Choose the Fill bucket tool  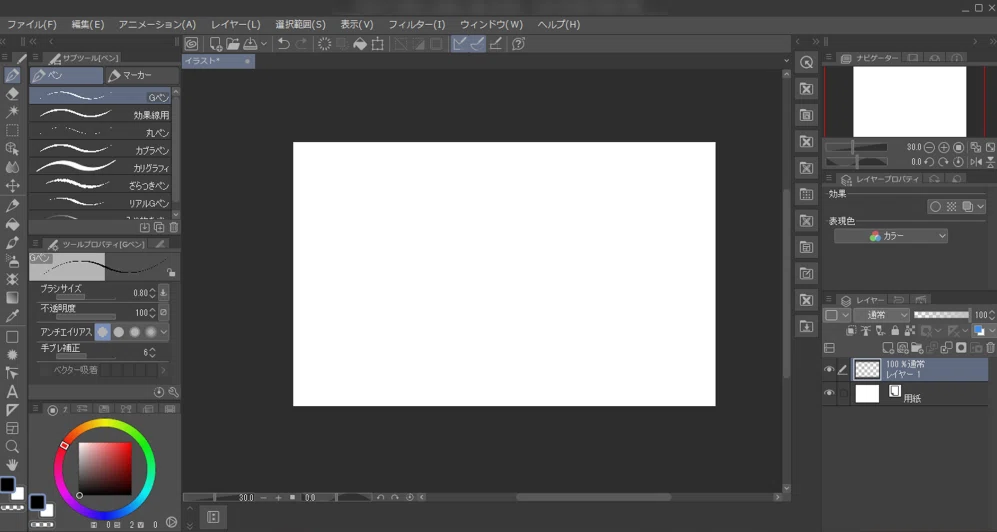(x=12, y=224)
